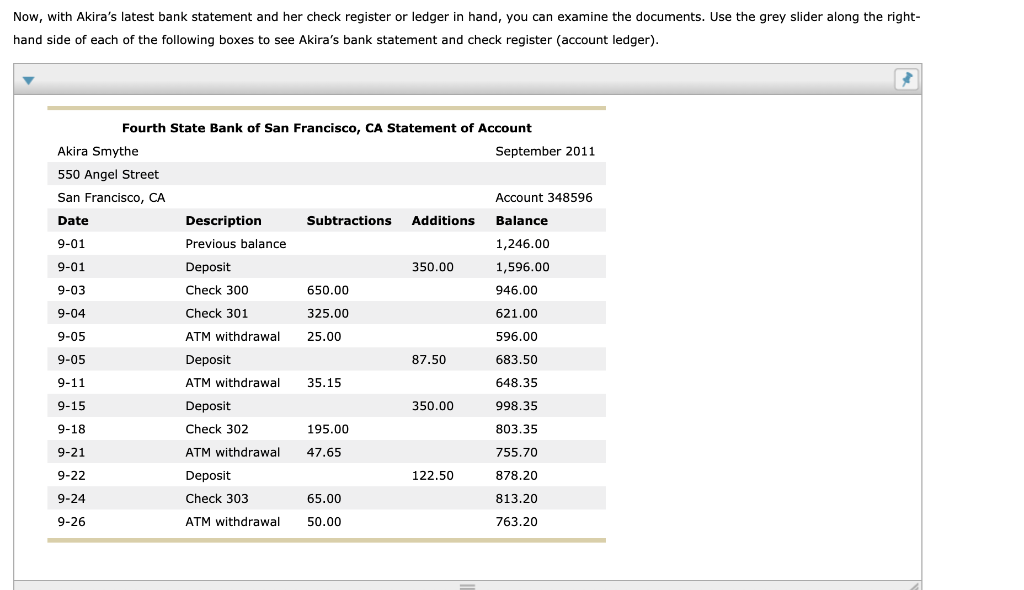The height and width of the screenshot is (590, 1024).
Task: Click the 9-15 Deposit row
Action: 208,405
